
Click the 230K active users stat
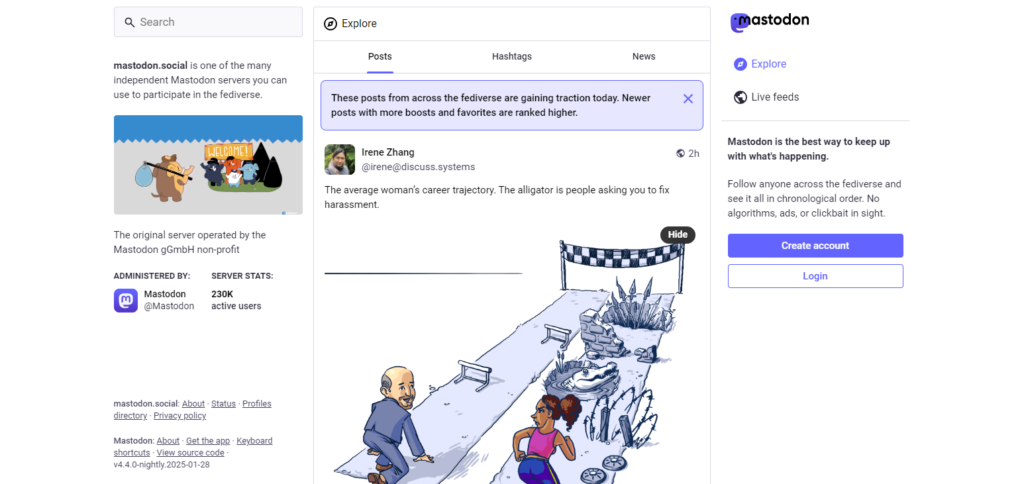tap(236, 300)
